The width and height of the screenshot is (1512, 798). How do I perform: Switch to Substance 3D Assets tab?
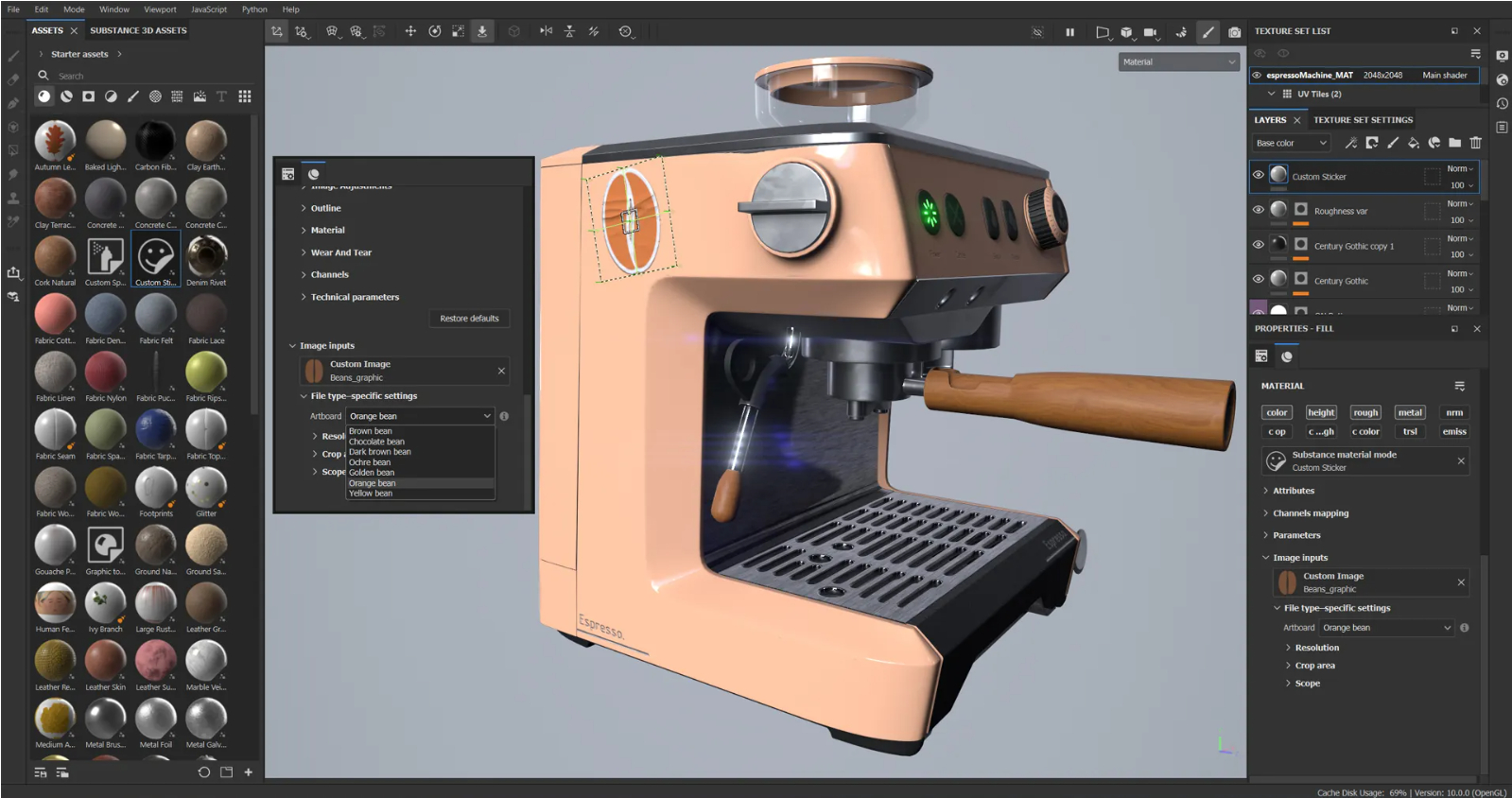tap(138, 30)
